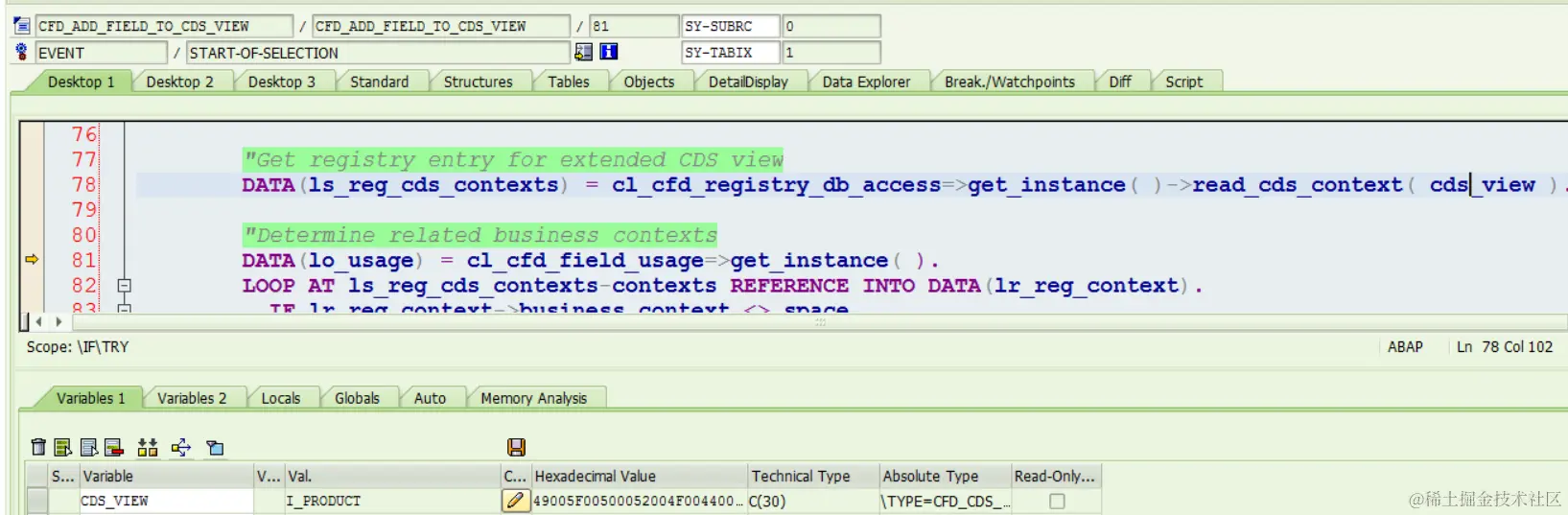Click the grey list-layout icon
Screen dimensions: 1568x515
(x=89, y=447)
